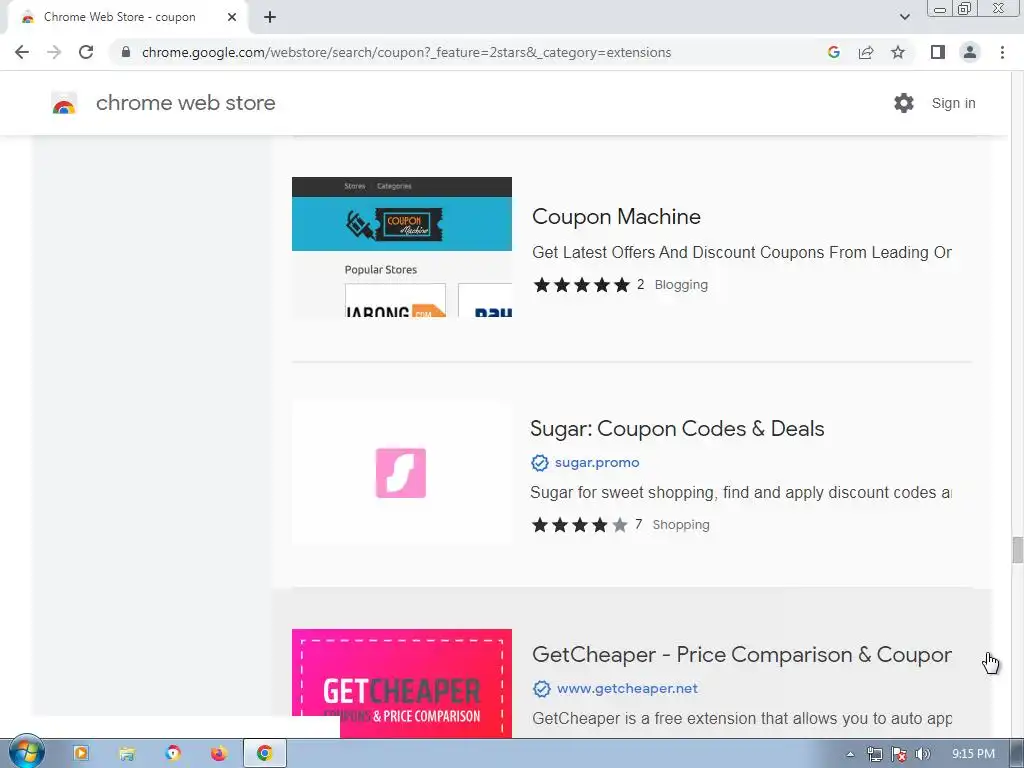Click sugar.promo verified publisher badge
This screenshot has height=768, width=1024.
pos(539,462)
